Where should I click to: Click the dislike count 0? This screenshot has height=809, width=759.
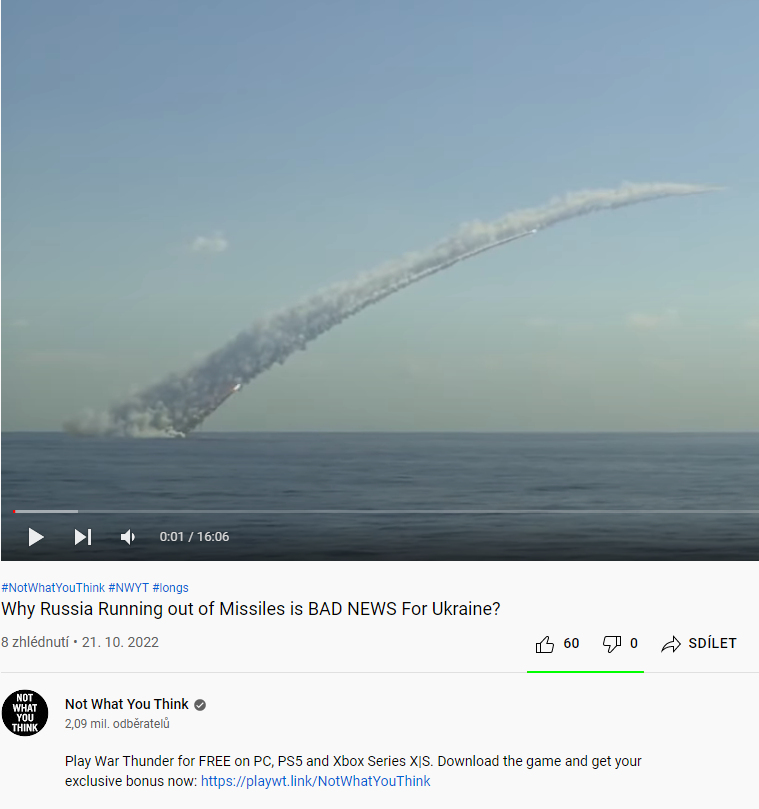pyautogui.click(x=634, y=643)
